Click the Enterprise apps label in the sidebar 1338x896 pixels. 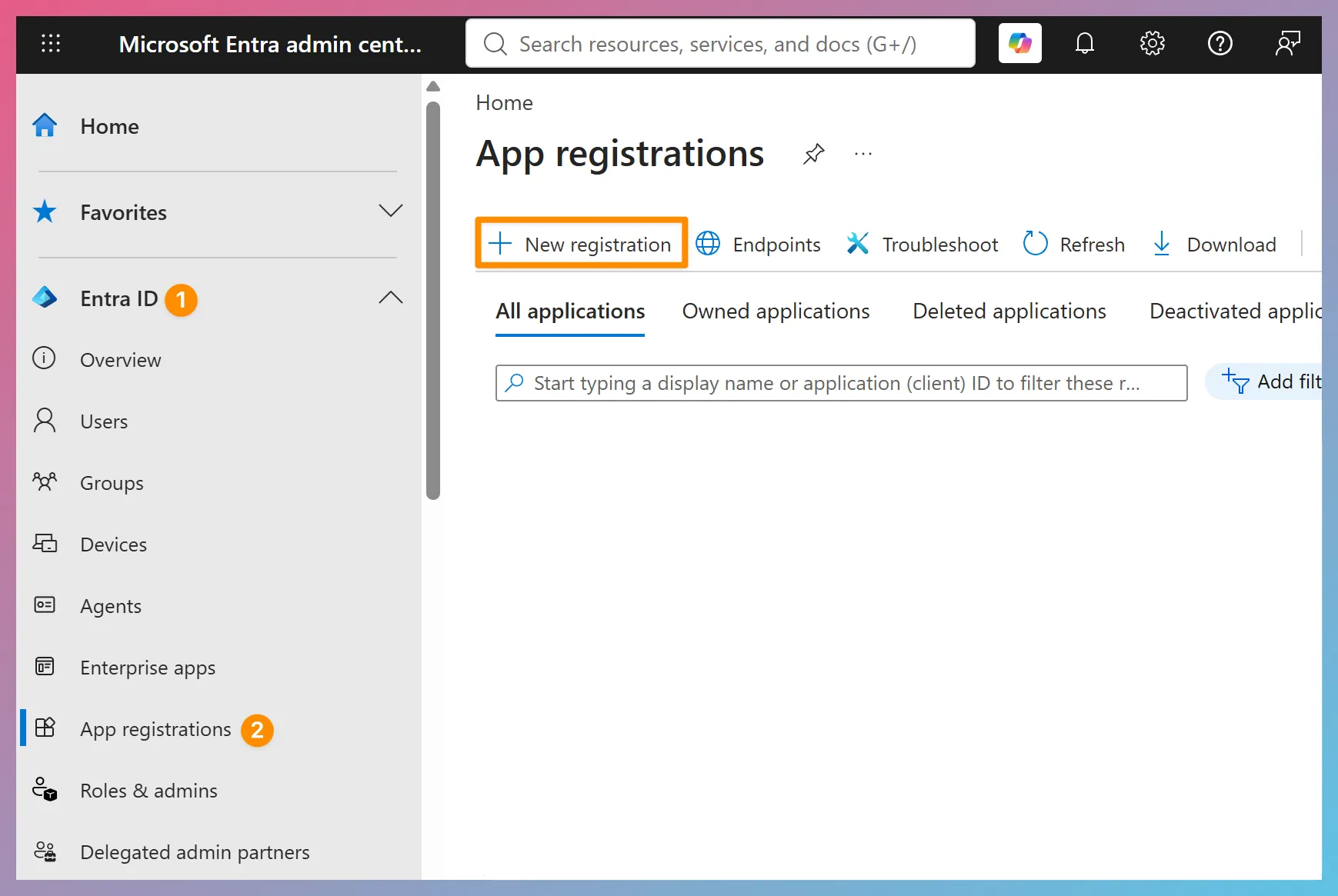[148, 668]
